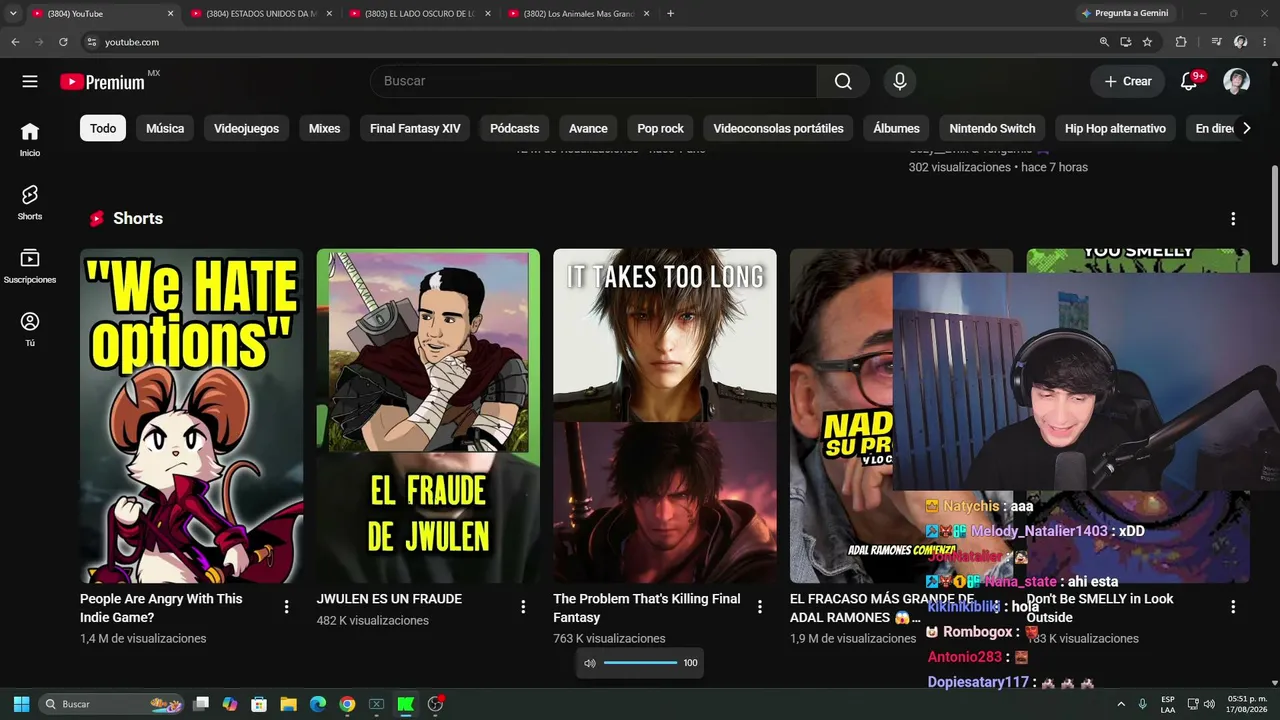Open the Chrome profile avatar
1280x720 pixels.
pyautogui.click(x=1241, y=42)
